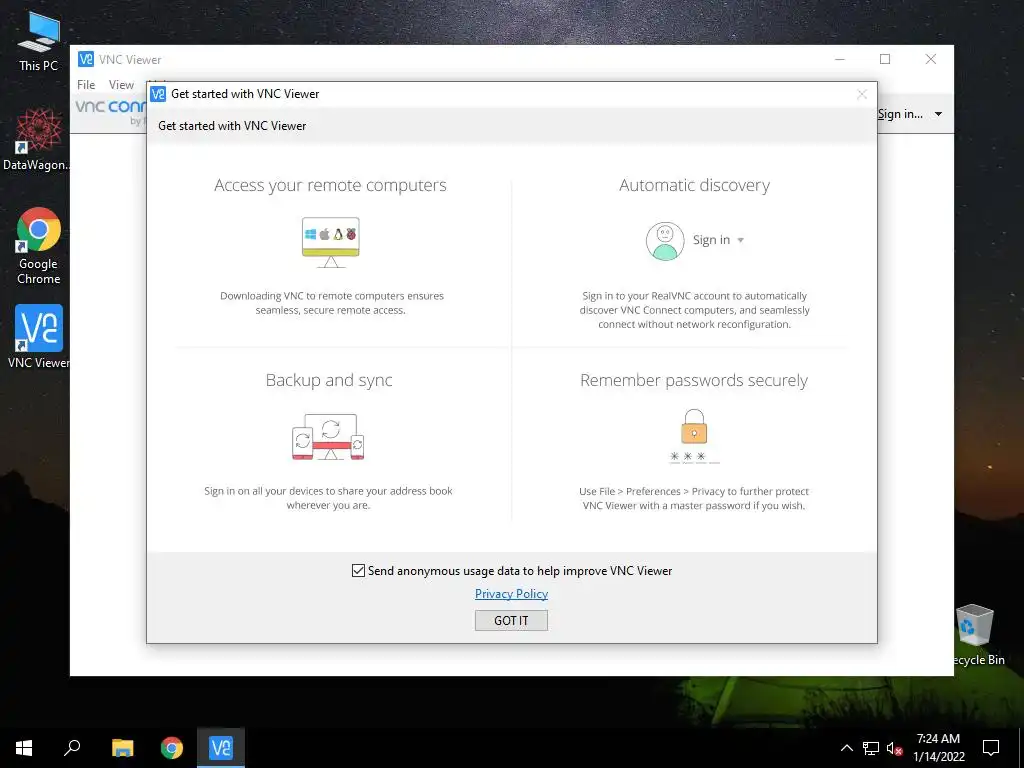Click the Get started dialog title icon
The image size is (1024, 768).
pos(158,94)
